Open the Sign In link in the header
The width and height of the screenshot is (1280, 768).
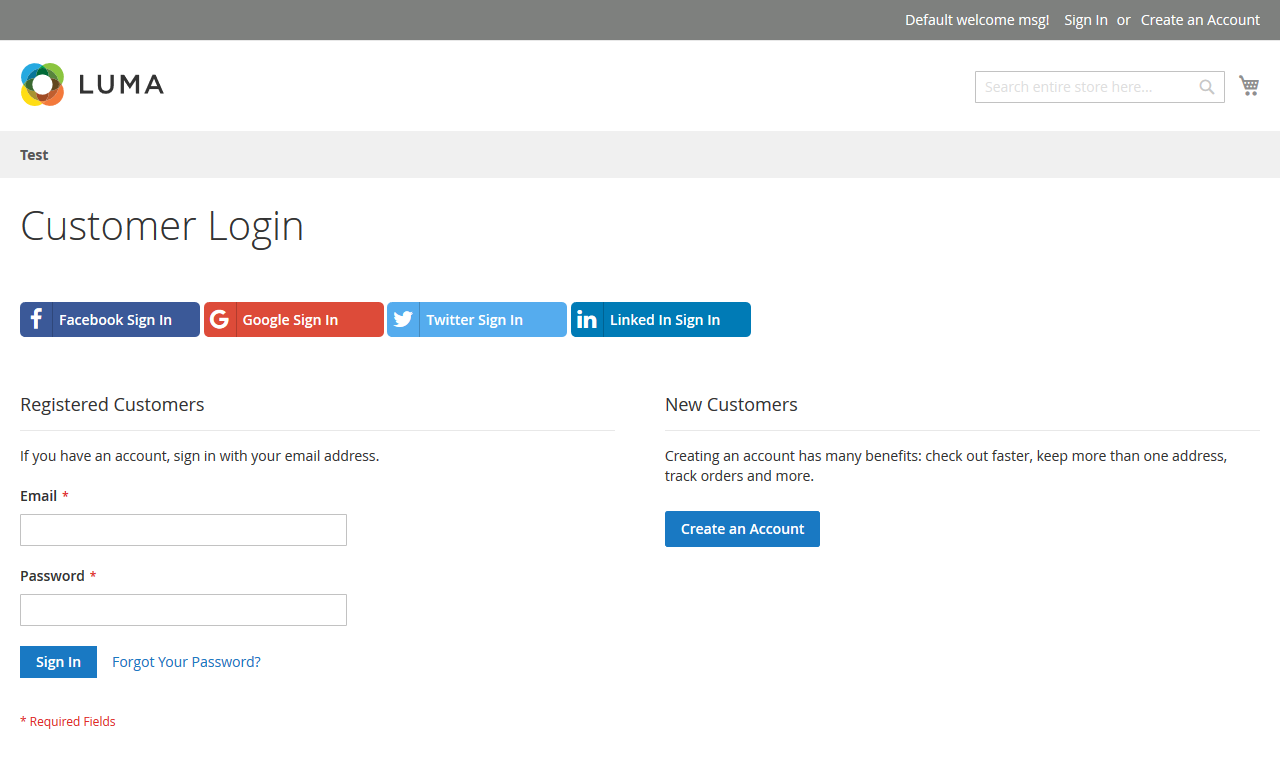point(1085,19)
